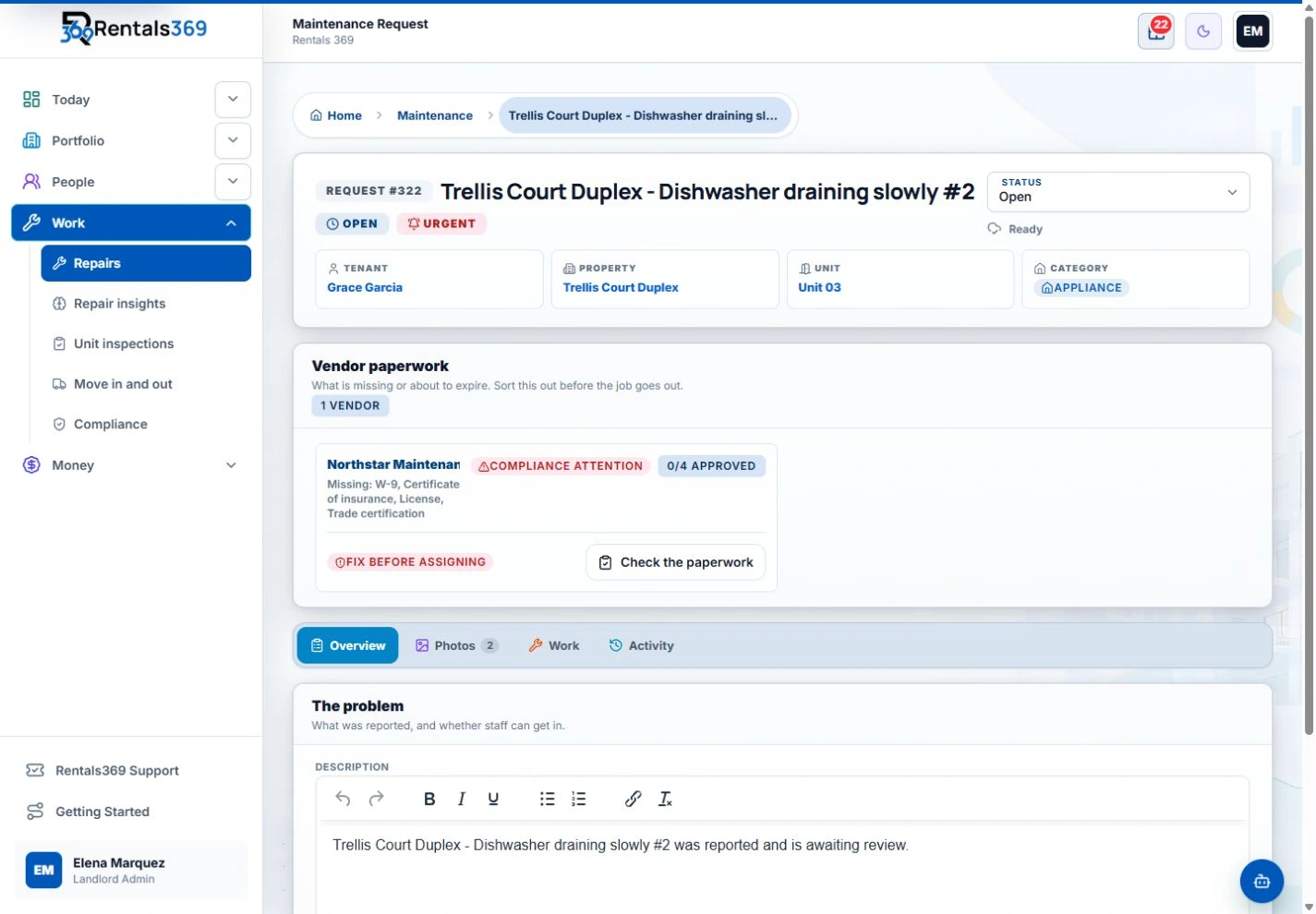Open the chatbot assistant button
The height and width of the screenshot is (914, 1316).
coord(1262,881)
